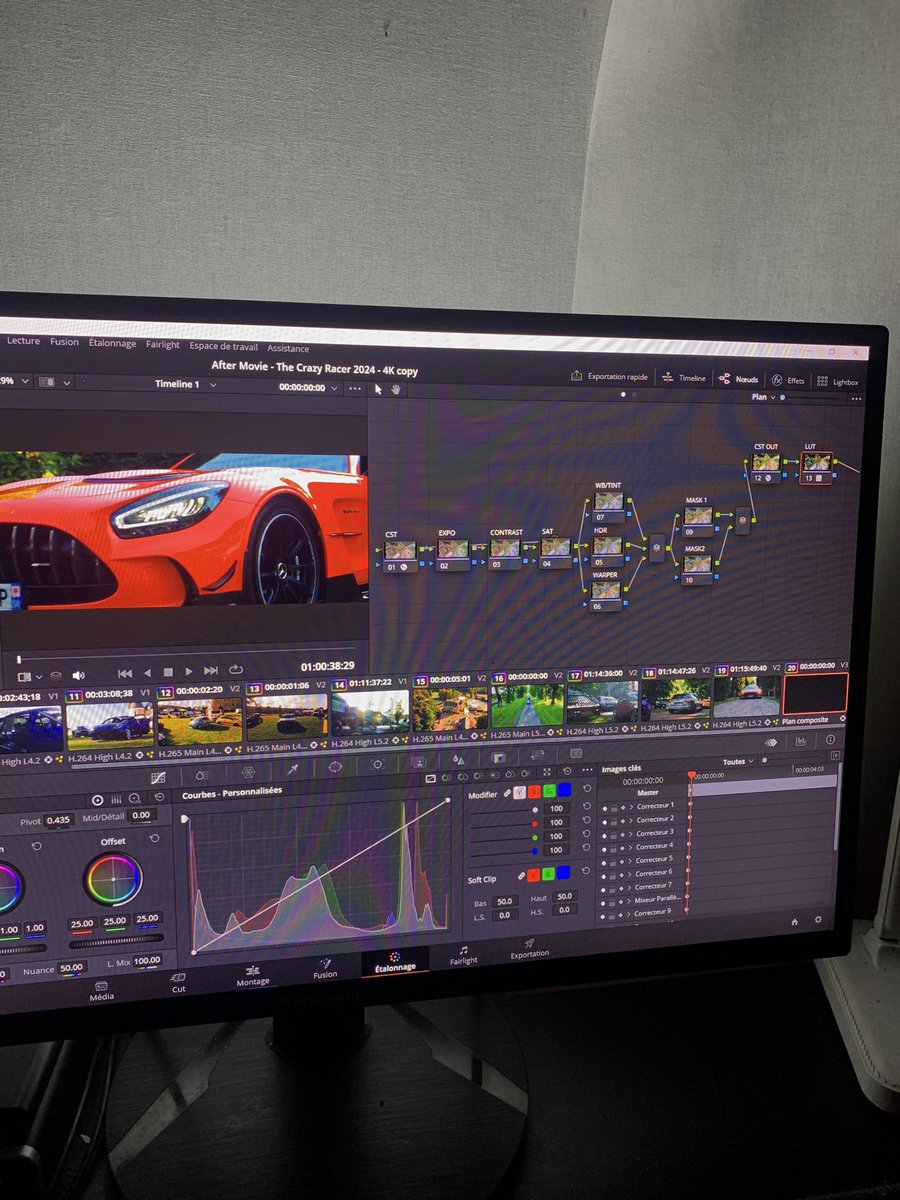Select clip 16 thumbnail with green road
Image resolution: width=900 pixels, height=1200 pixels.
click(524, 705)
